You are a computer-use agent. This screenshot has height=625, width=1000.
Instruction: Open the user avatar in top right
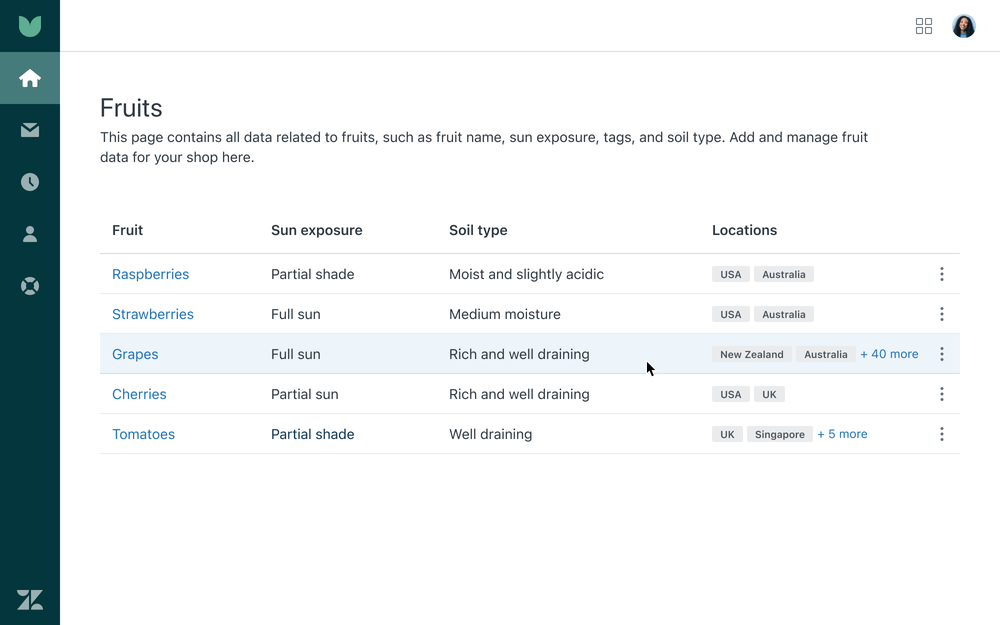click(x=964, y=26)
